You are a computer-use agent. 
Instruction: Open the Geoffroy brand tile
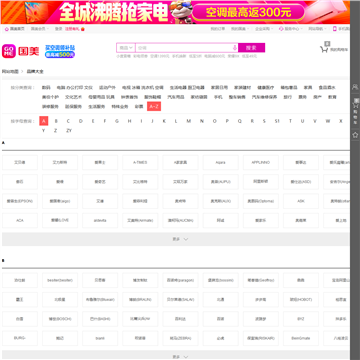tap(261, 280)
